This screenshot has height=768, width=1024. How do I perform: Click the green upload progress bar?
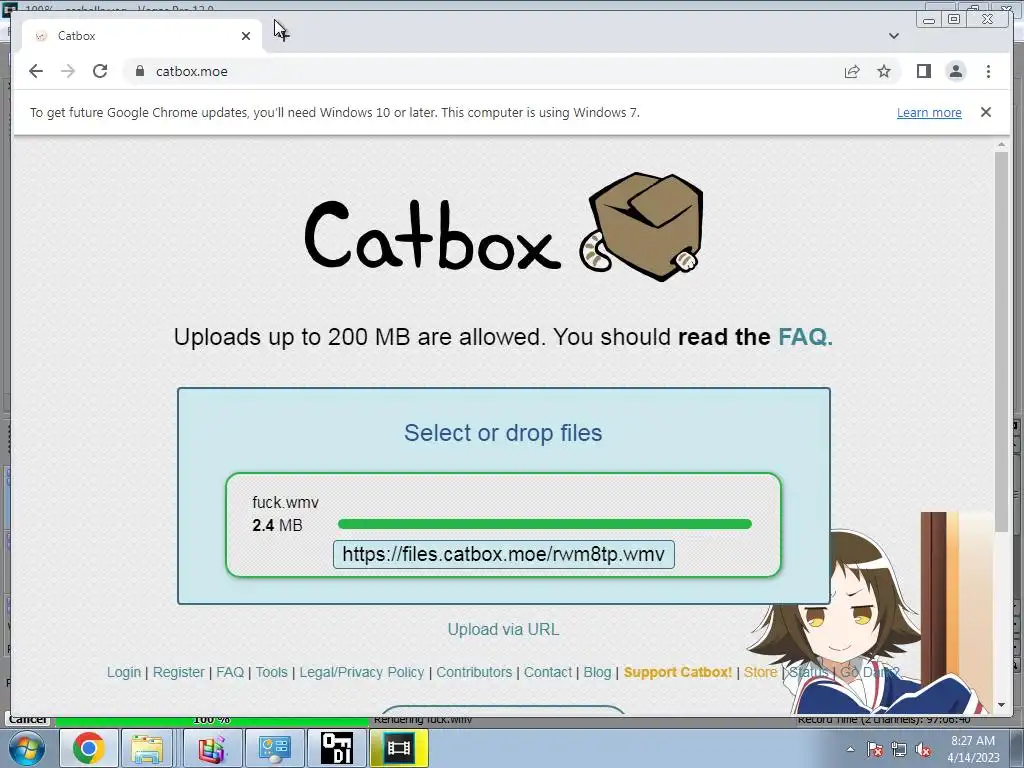pos(545,524)
